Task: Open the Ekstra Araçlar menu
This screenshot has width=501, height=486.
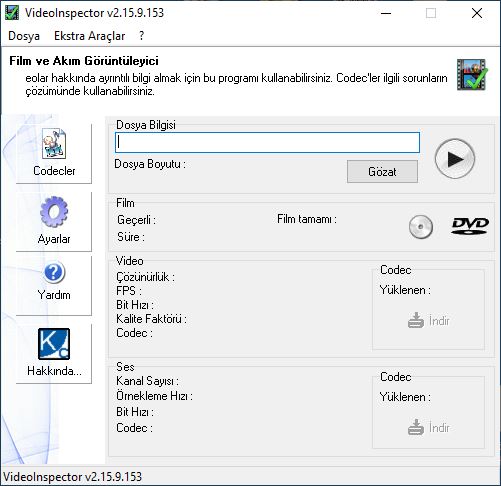Action: click(x=90, y=36)
